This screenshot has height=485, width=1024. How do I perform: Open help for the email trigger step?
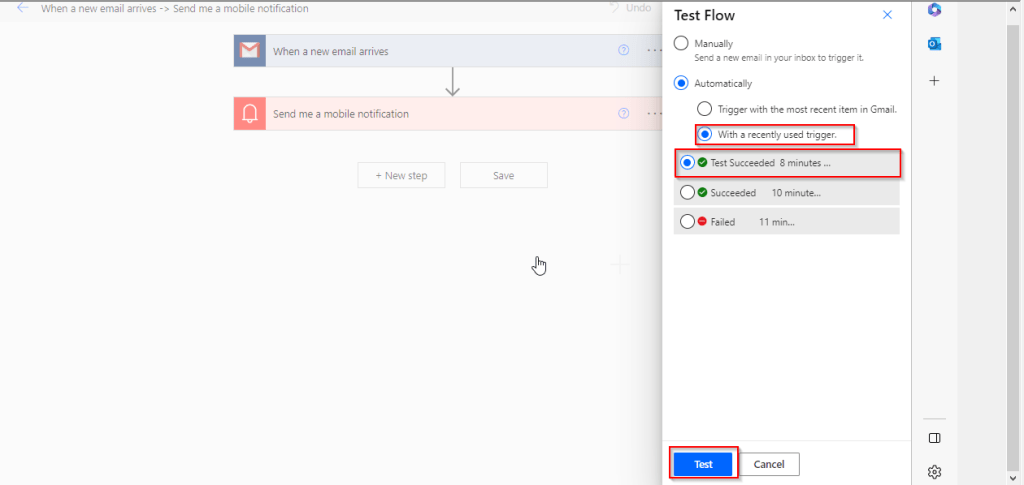[x=624, y=50]
